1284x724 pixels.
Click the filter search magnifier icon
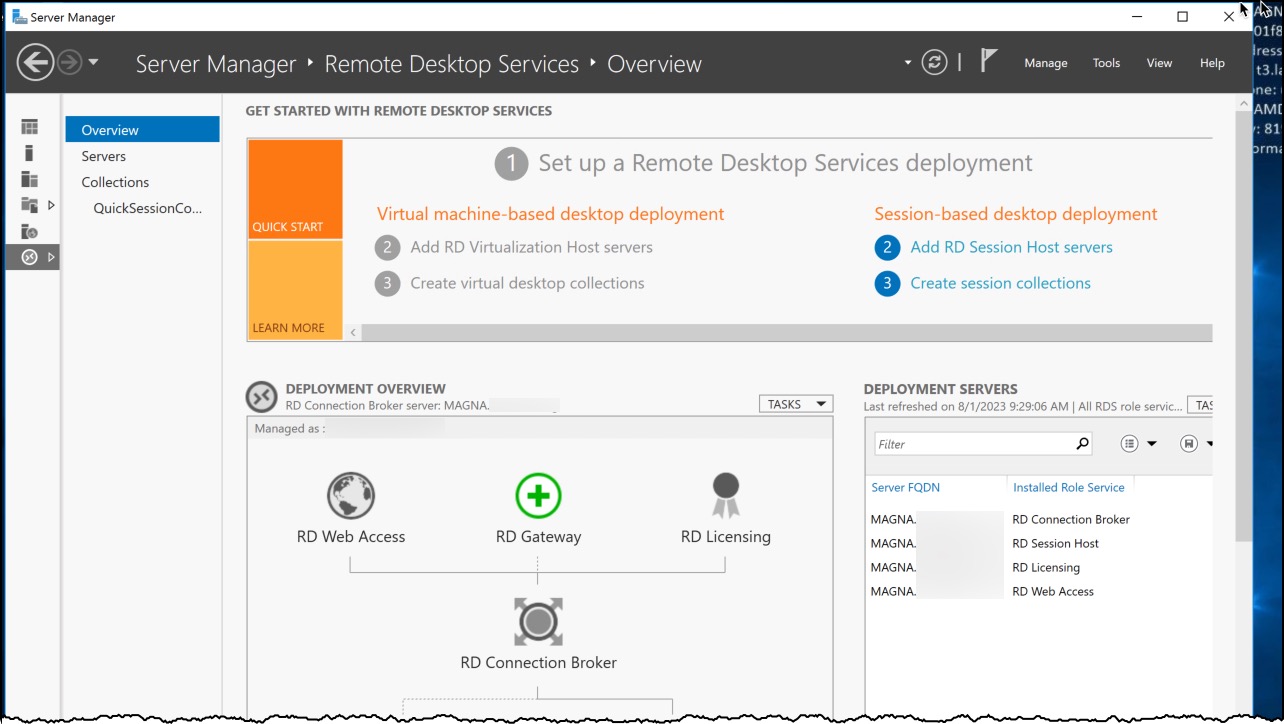click(1082, 444)
